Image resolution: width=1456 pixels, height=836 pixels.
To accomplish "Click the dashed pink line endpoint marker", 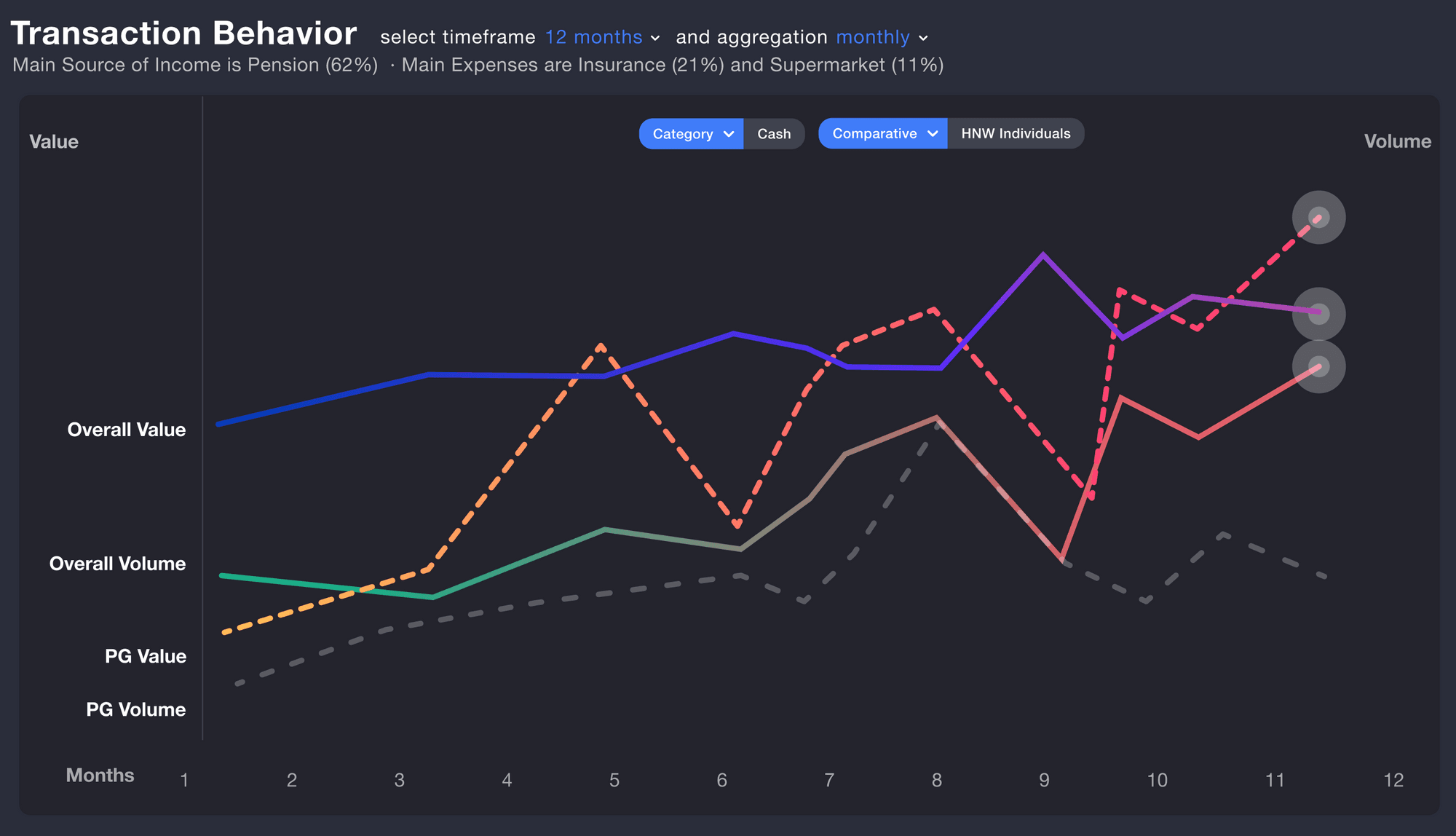I will pos(1318,217).
